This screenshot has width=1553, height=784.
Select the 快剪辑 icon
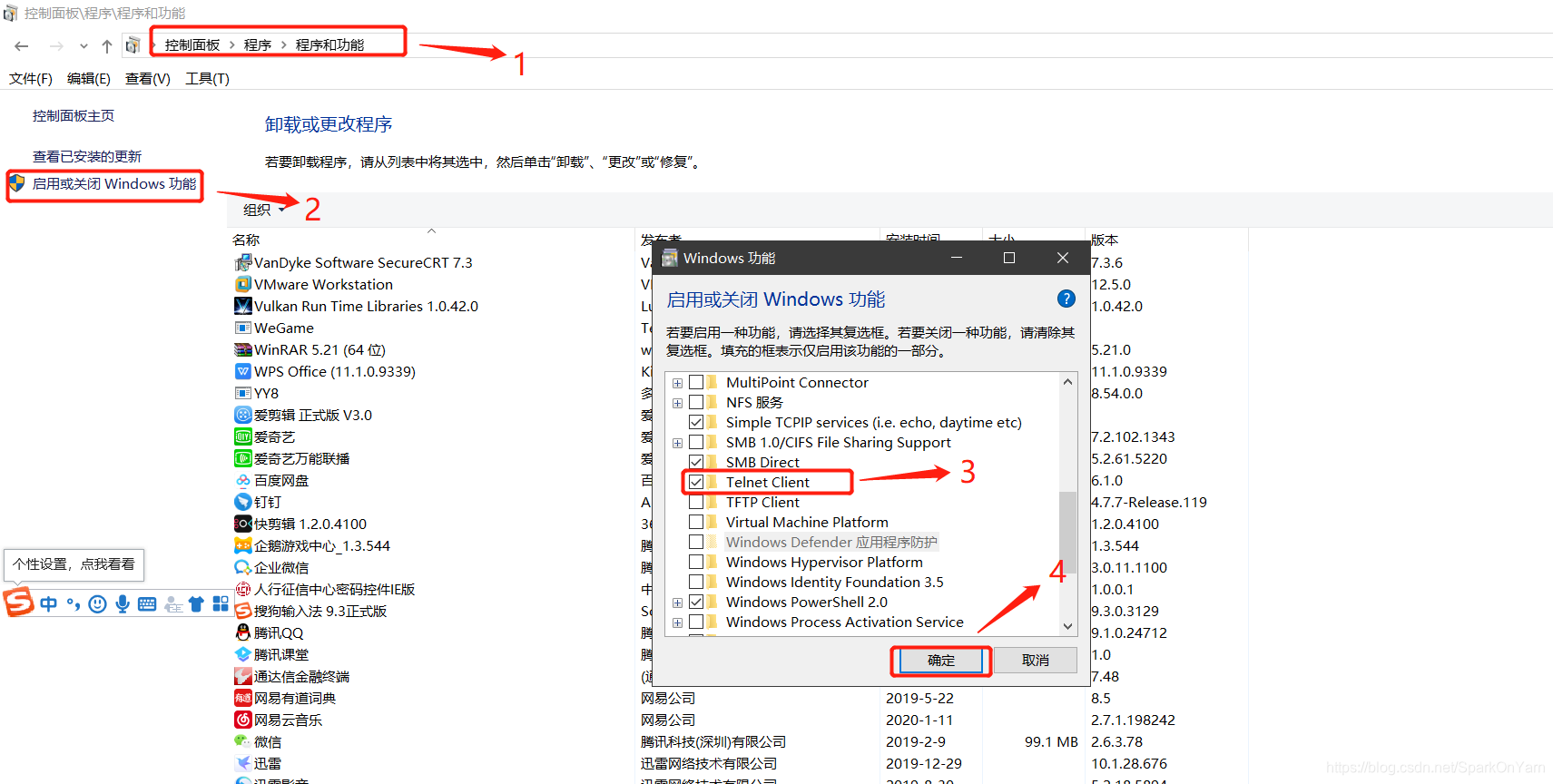pyautogui.click(x=242, y=524)
